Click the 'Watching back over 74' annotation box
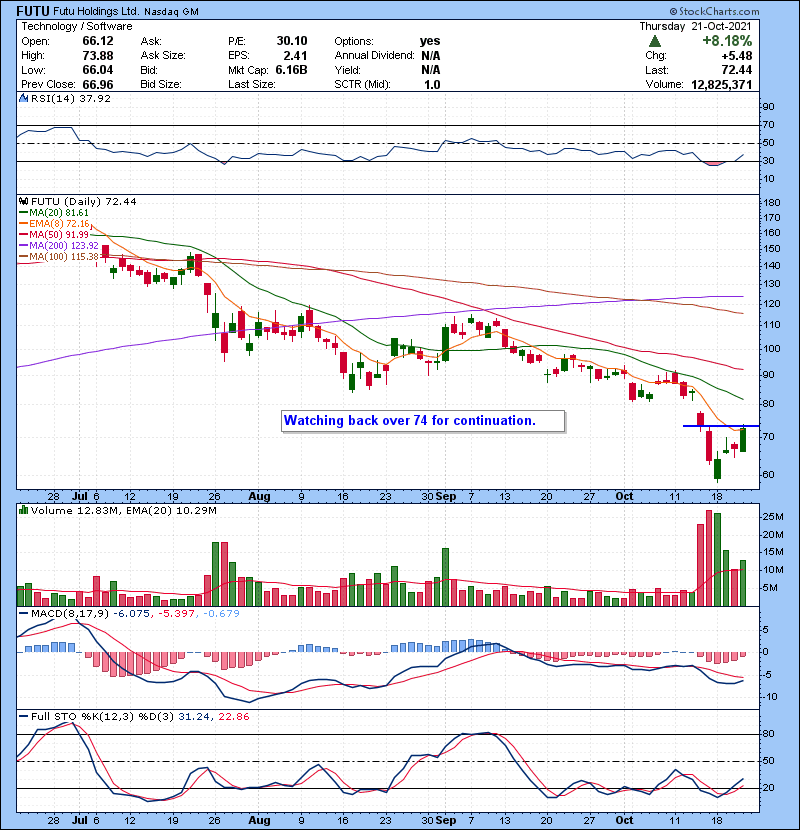The image size is (800, 830). click(423, 421)
